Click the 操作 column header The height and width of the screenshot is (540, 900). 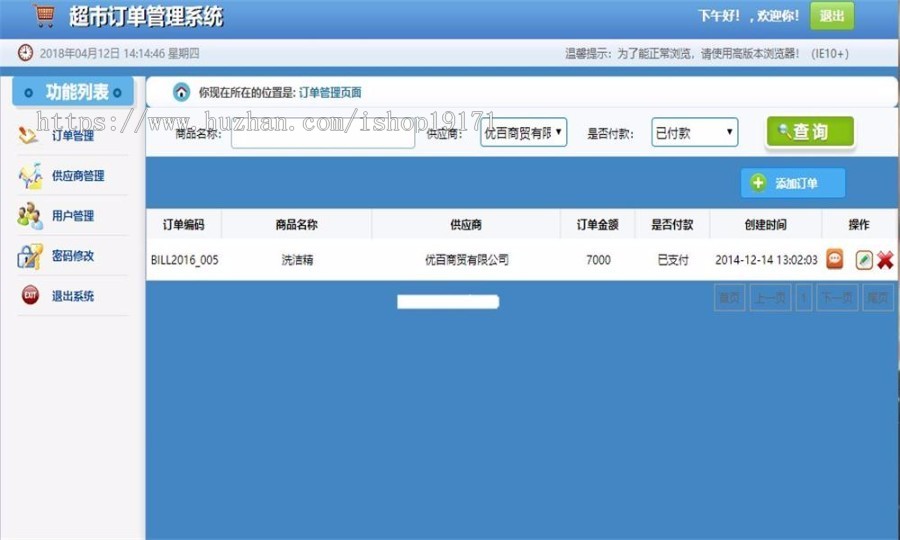click(859, 224)
